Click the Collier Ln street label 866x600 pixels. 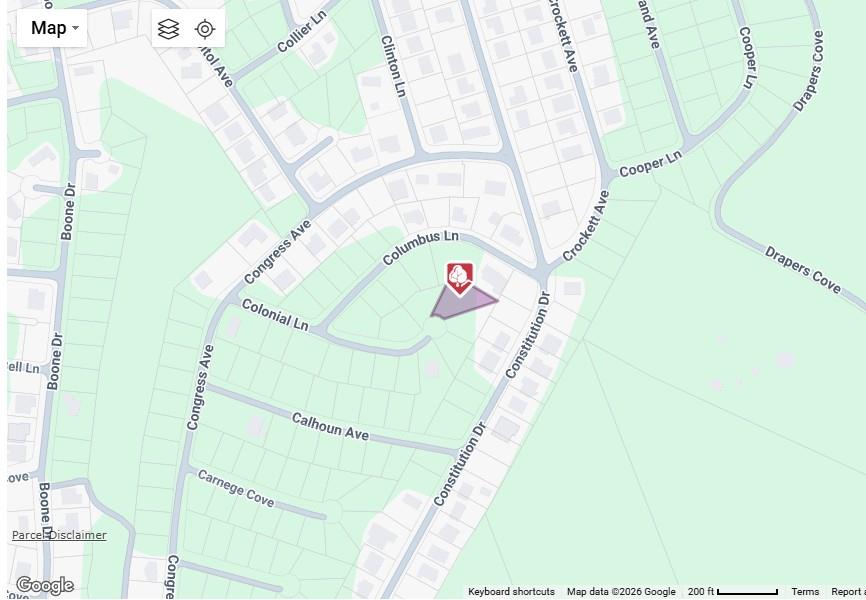(x=302, y=31)
